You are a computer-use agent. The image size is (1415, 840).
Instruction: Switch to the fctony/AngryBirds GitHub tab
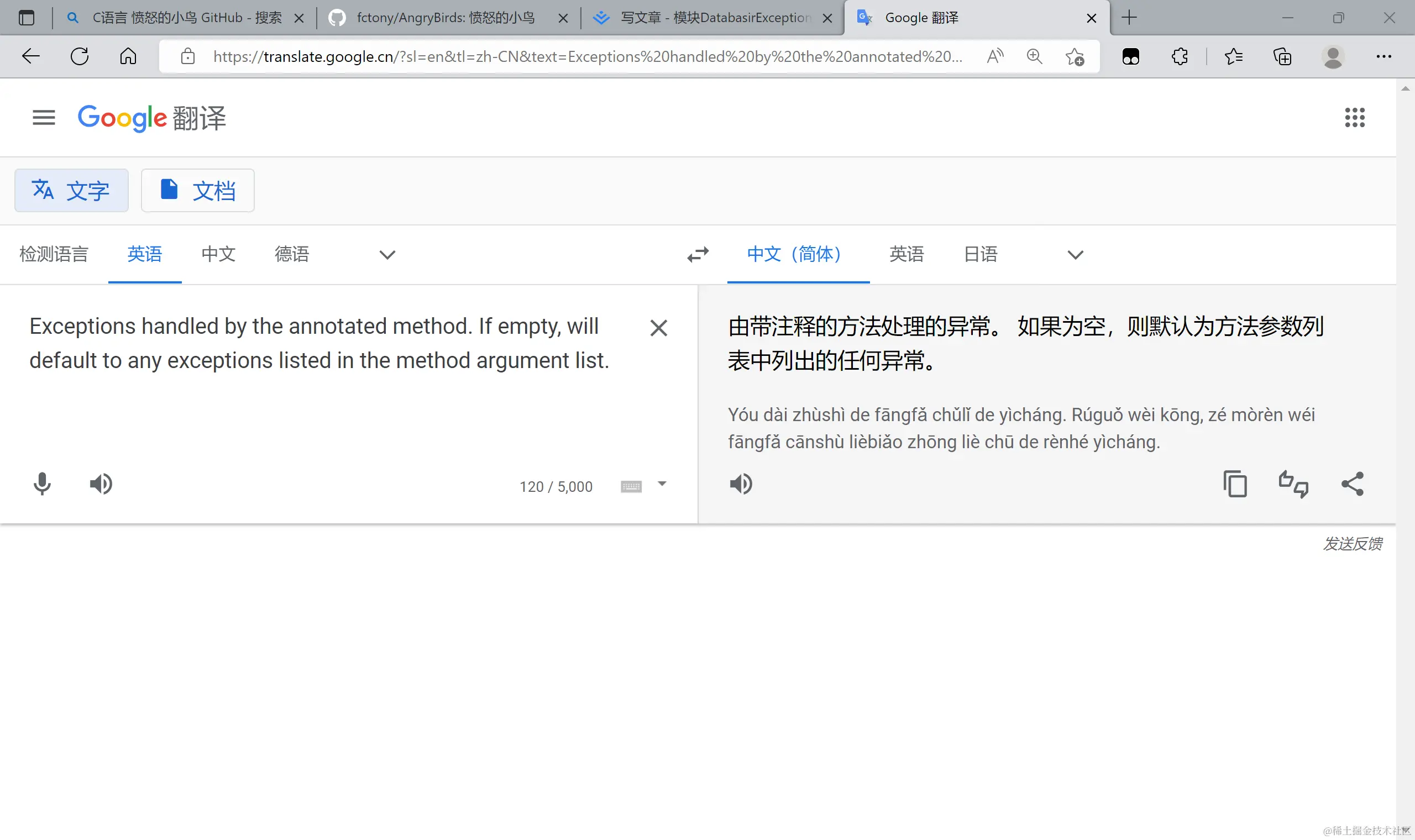click(444, 18)
